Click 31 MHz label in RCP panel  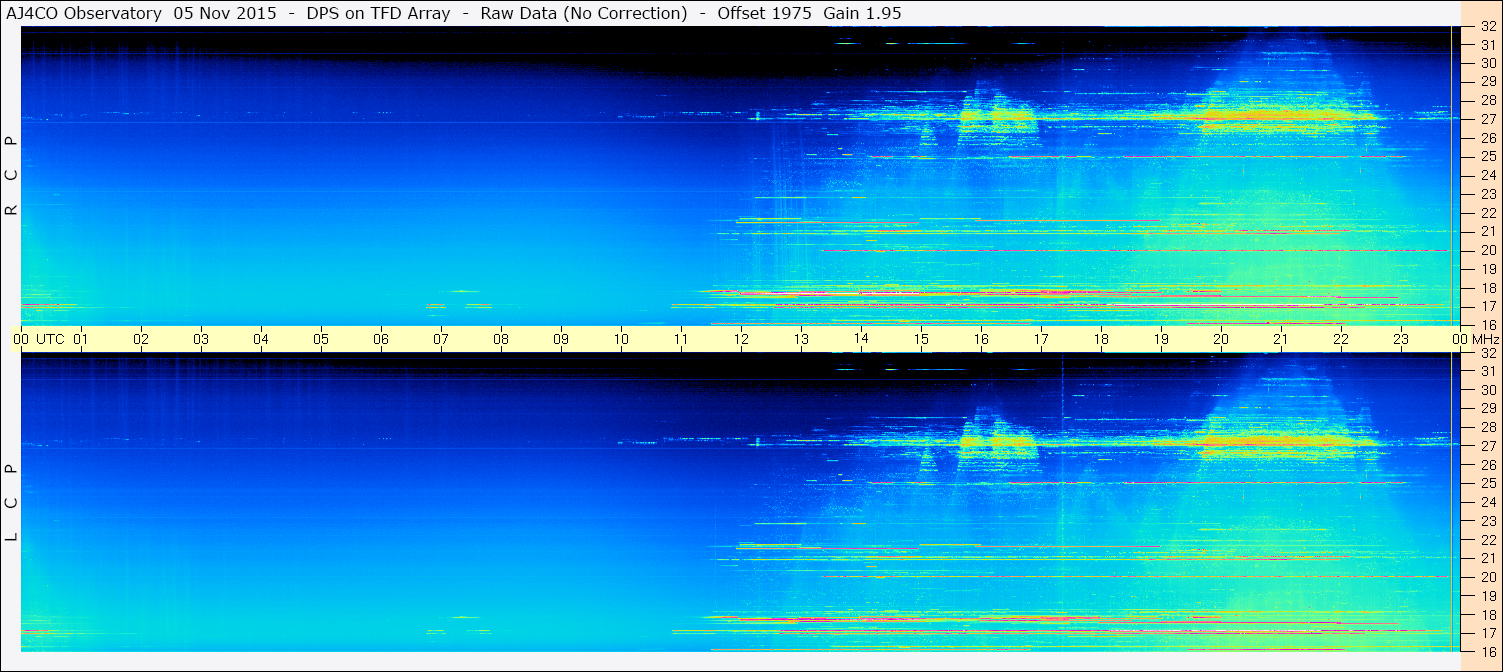pos(1488,45)
